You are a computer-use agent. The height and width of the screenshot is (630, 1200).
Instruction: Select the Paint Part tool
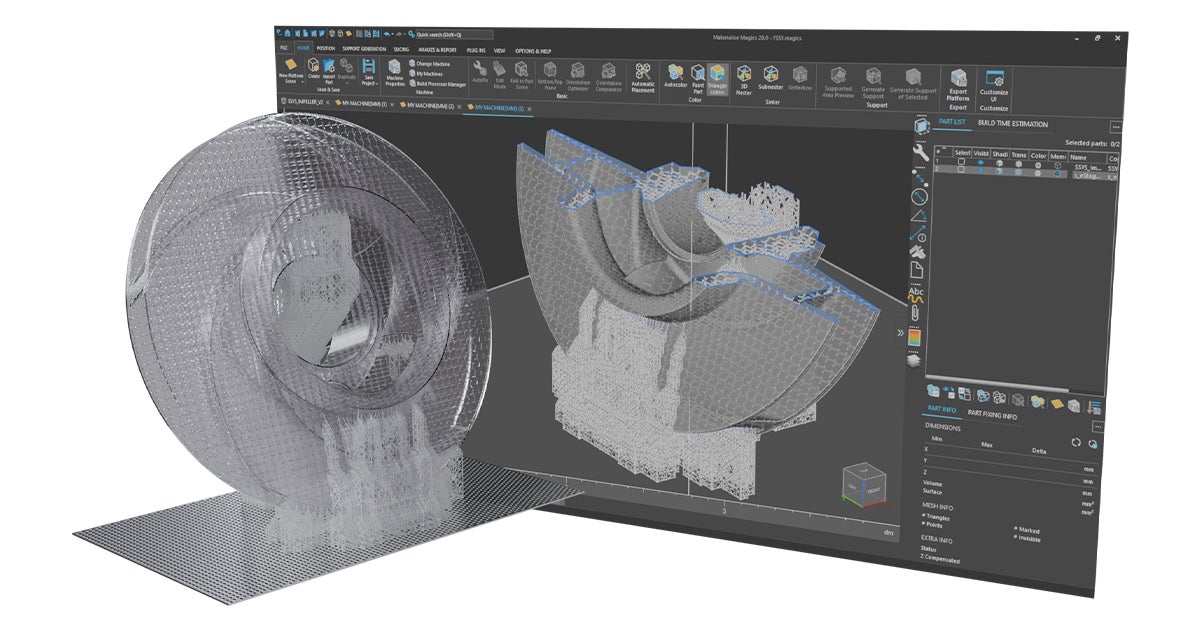tap(696, 73)
